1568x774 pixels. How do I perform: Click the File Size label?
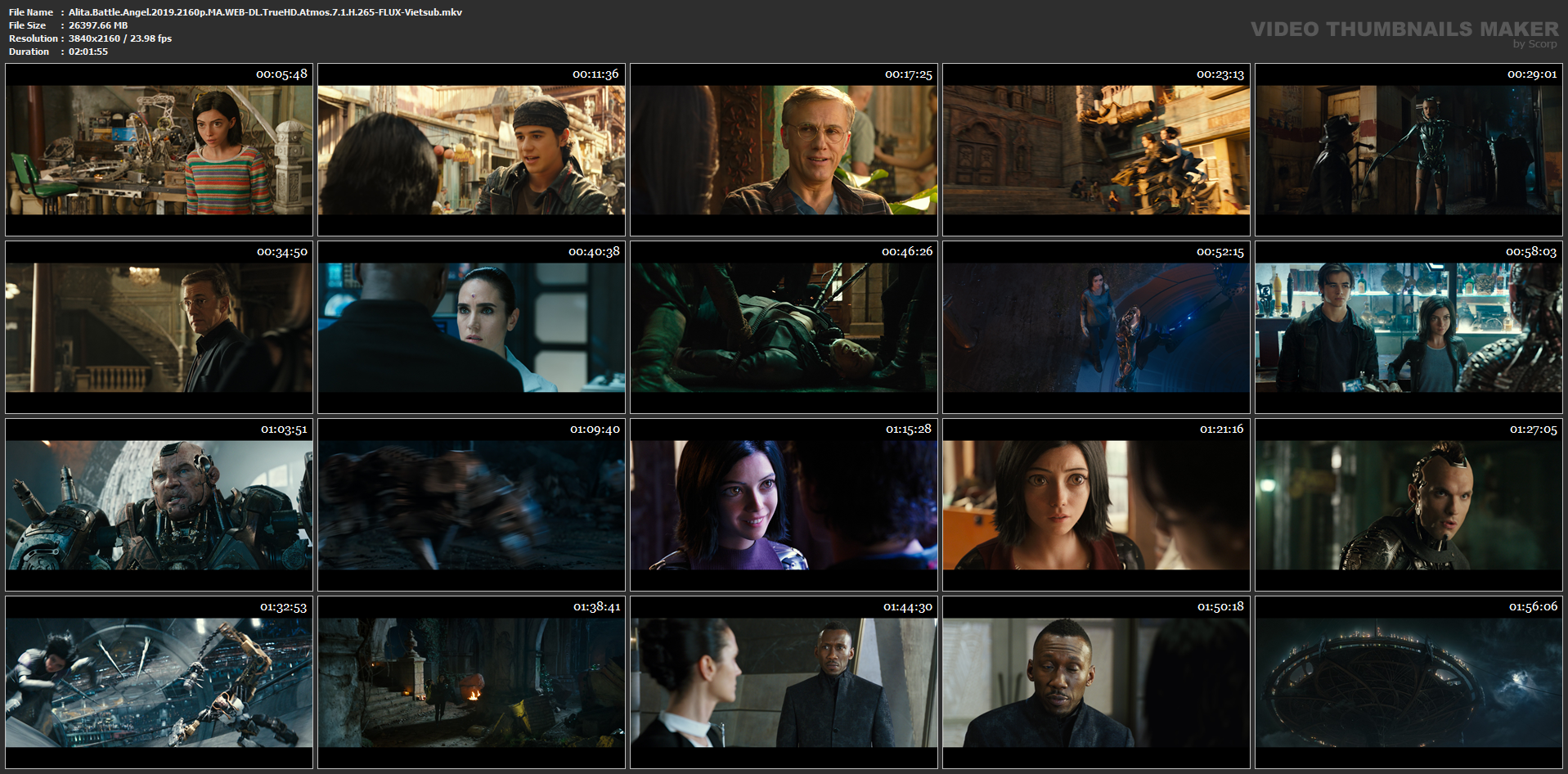[28, 25]
